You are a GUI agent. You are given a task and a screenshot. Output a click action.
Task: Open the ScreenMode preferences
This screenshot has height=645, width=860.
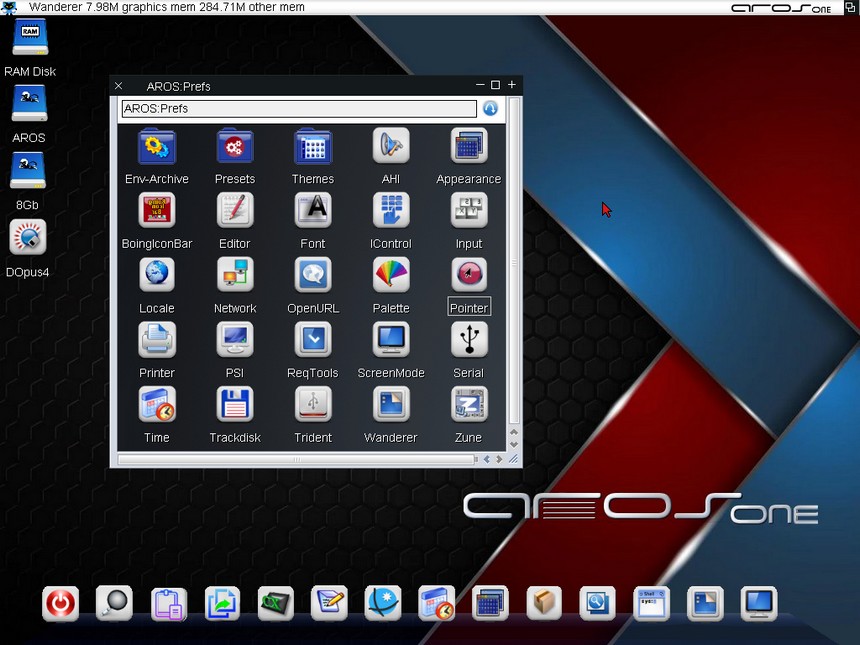(x=390, y=340)
